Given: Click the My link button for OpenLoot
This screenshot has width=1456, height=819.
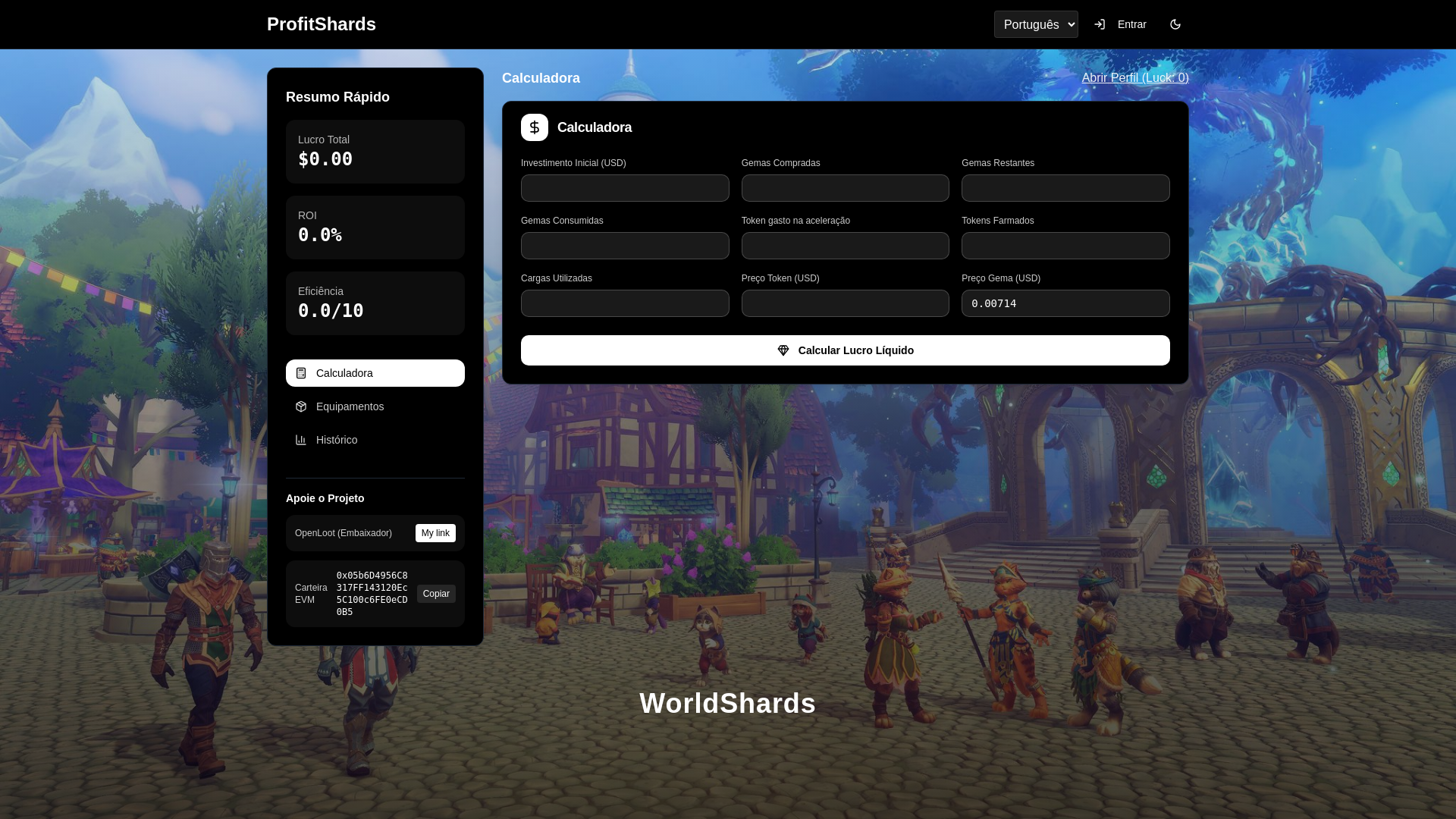Looking at the screenshot, I should [x=435, y=533].
